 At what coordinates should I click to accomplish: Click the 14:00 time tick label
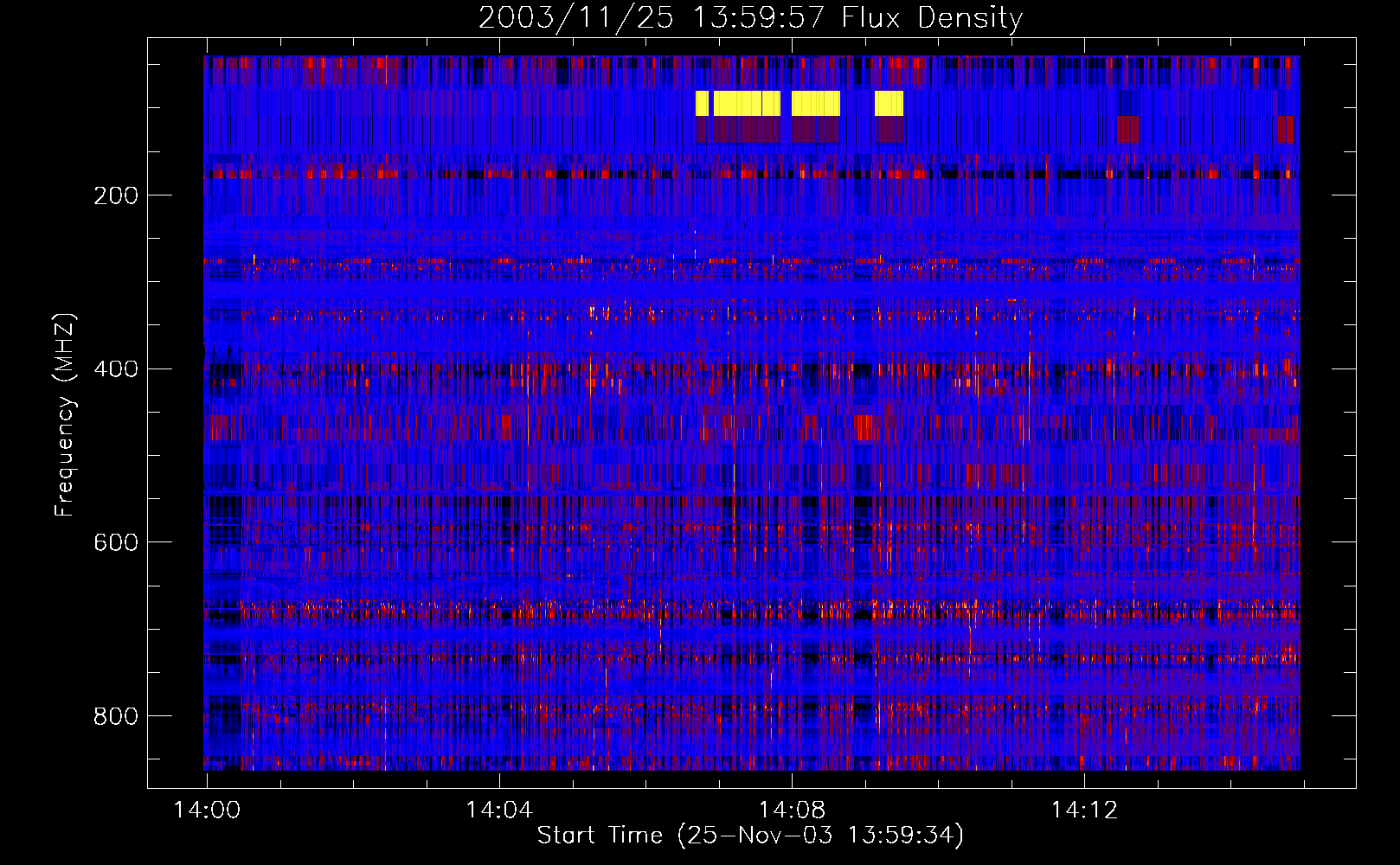click(x=207, y=810)
